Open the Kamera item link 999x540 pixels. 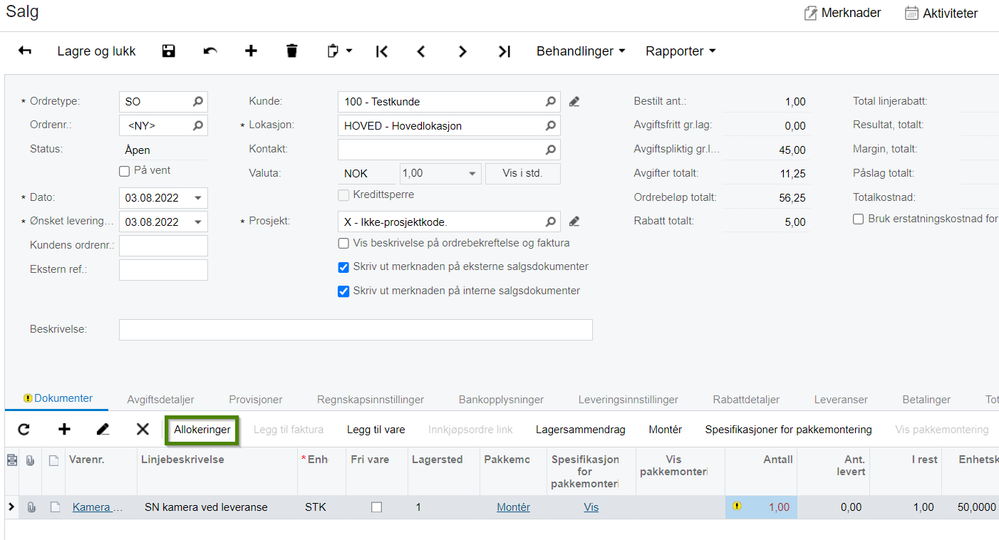pyautogui.click(x=97, y=508)
